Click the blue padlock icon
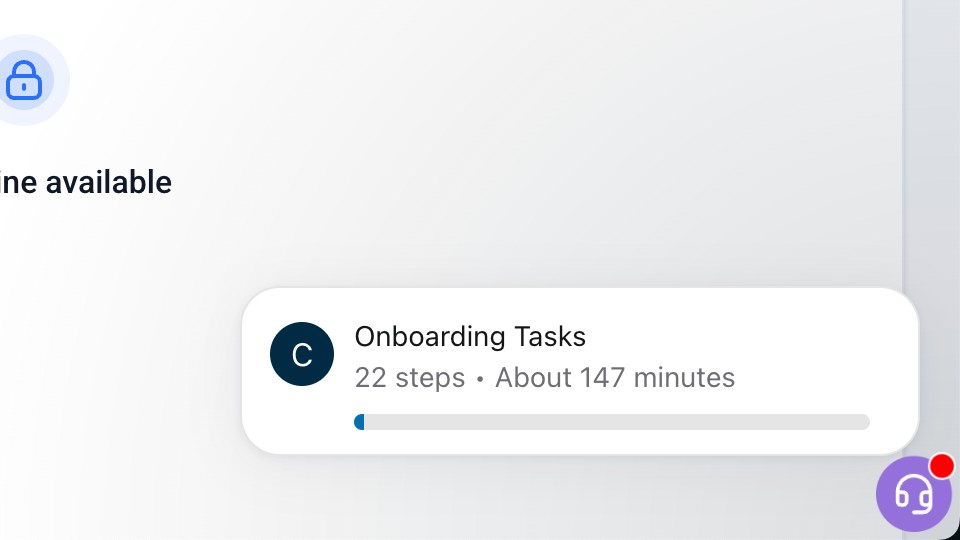Image resolution: width=960 pixels, height=540 pixels. point(24,80)
